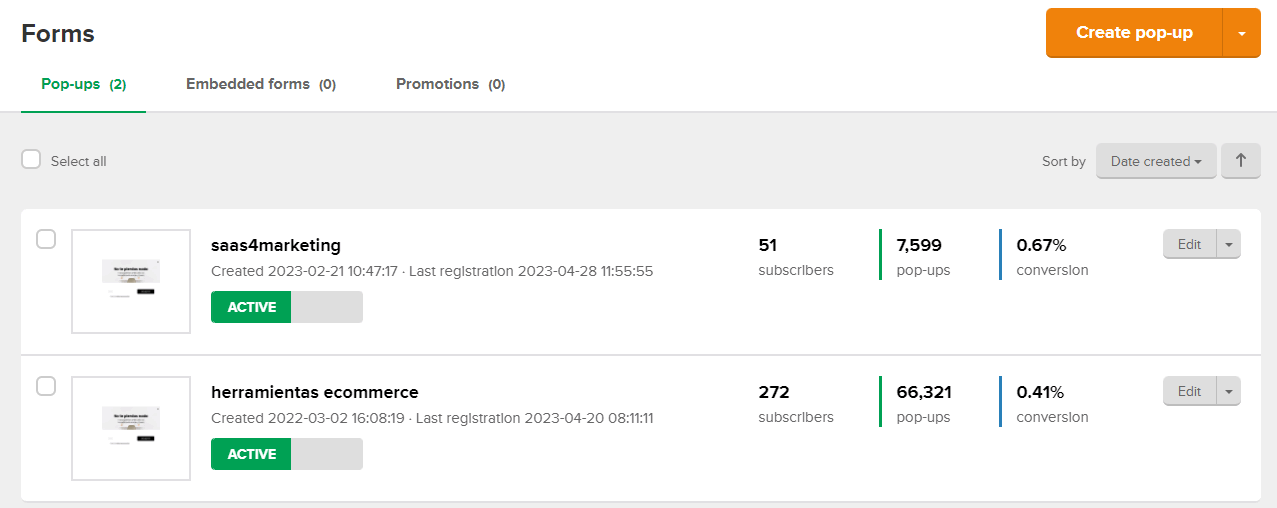
Task: Open the herramientas ecommerce Edit dropdown arrow
Action: point(1228,392)
